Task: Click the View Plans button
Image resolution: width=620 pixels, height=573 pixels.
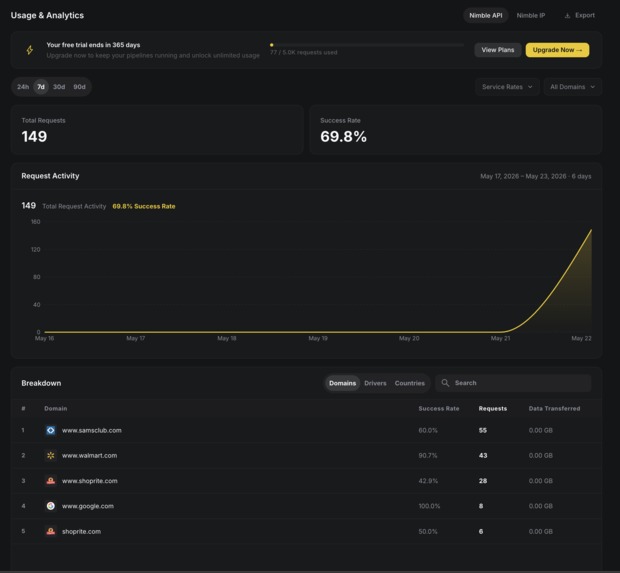Action: [x=498, y=50]
